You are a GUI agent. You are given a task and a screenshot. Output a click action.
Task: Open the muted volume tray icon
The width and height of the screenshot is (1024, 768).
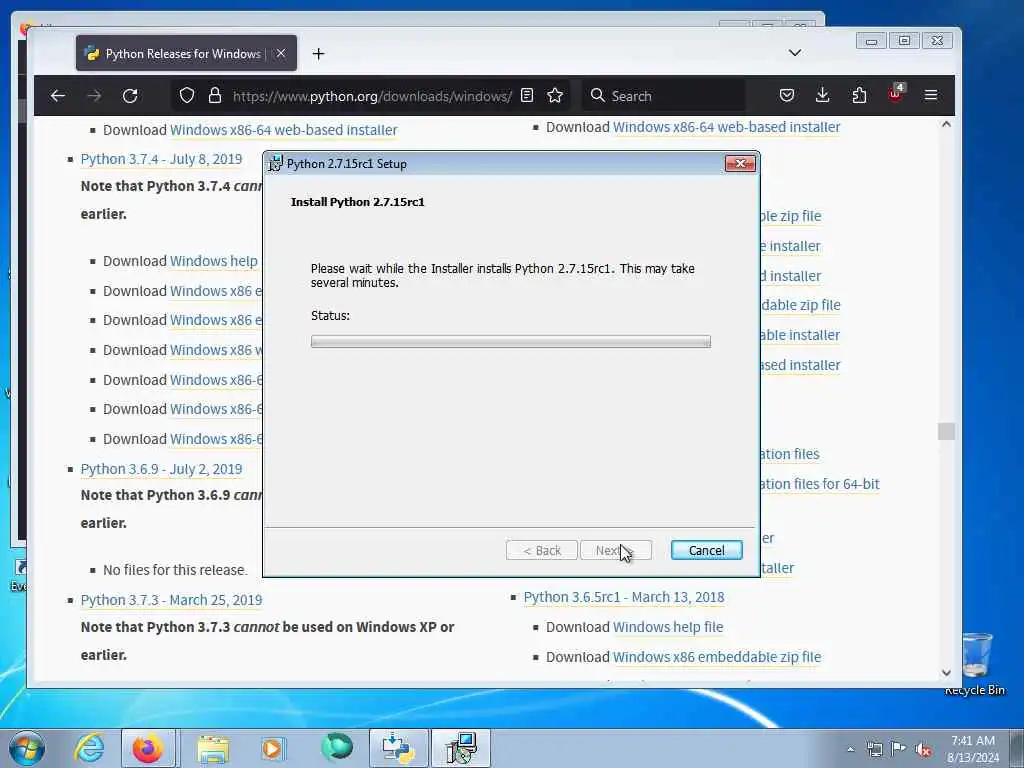pos(923,750)
